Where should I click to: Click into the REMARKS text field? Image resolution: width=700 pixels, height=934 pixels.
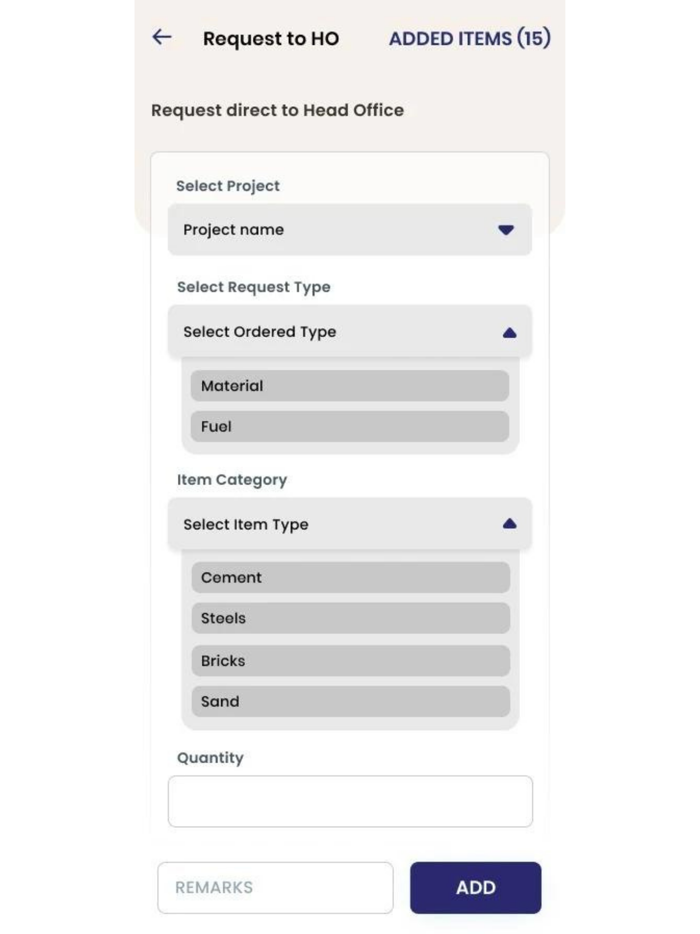click(275, 888)
